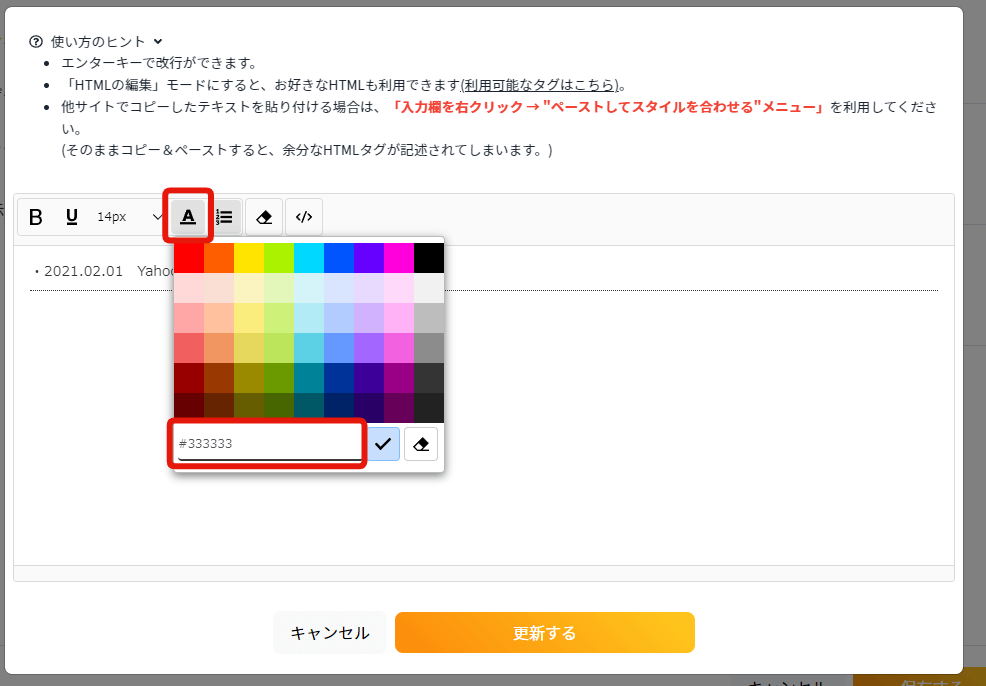Screen dimensions: 986x686
Task: Toggle underline formatting in editor toolbar
Action: tap(72, 217)
